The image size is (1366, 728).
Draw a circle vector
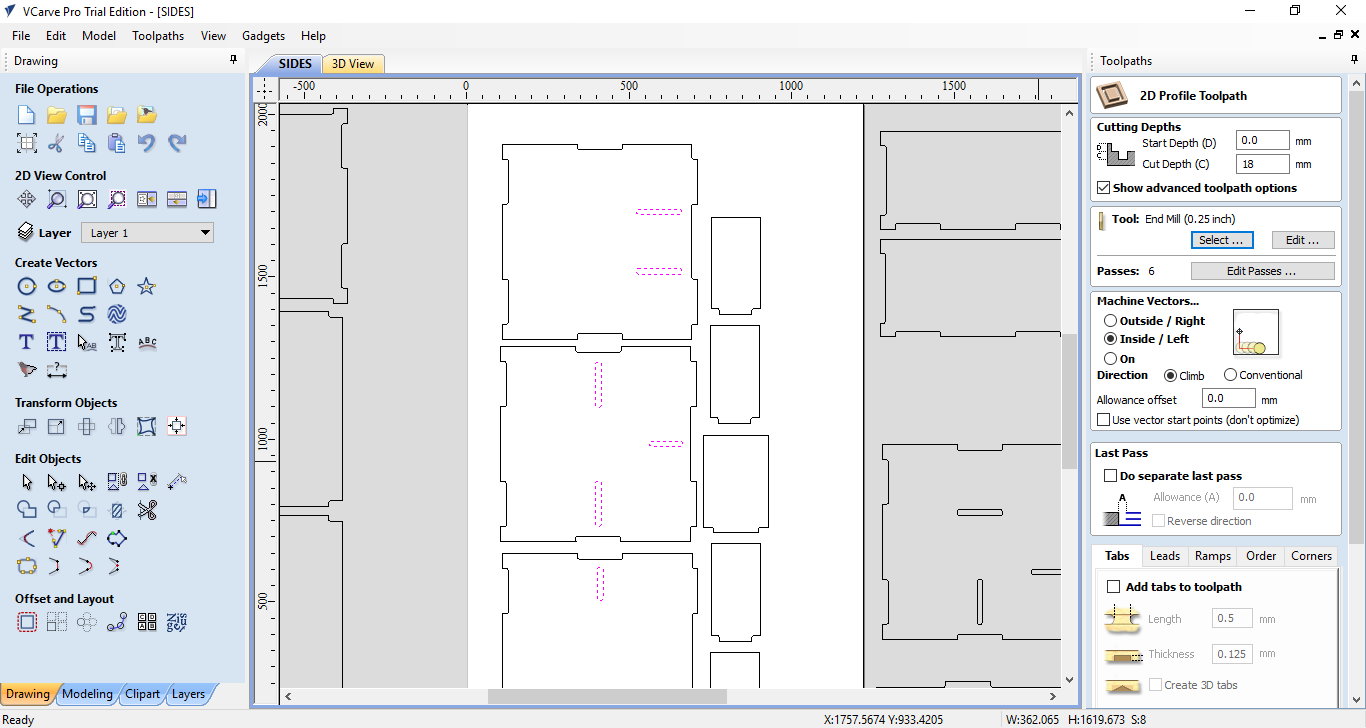pyautogui.click(x=27, y=287)
